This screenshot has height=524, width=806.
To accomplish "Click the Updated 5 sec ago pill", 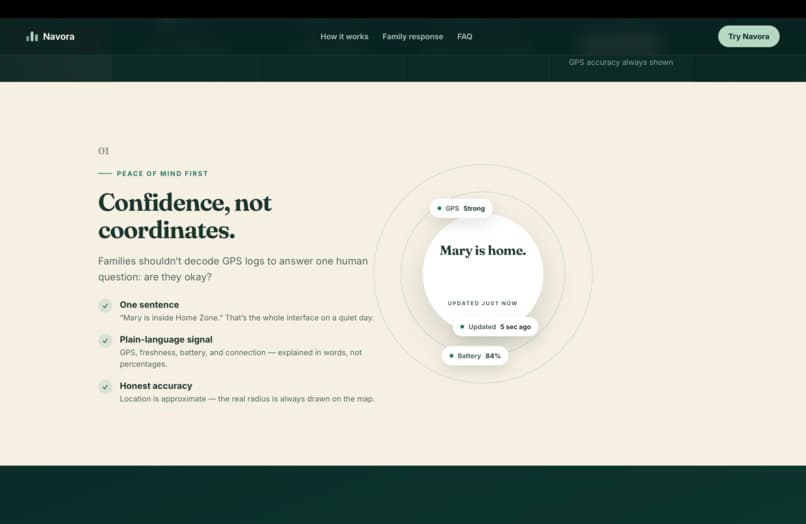I will pos(496,327).
